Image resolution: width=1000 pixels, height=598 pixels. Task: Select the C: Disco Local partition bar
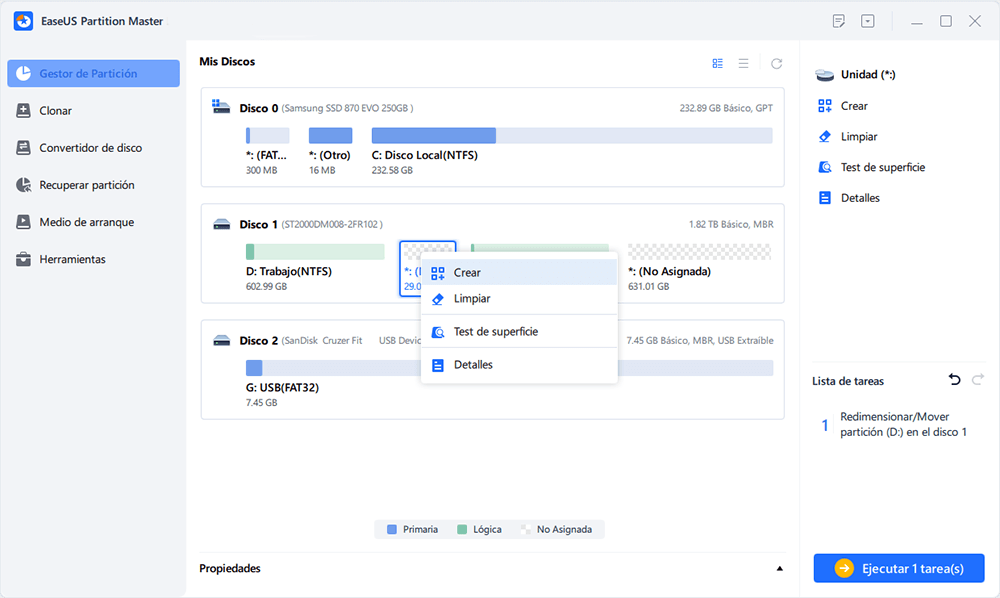point(572,135)
